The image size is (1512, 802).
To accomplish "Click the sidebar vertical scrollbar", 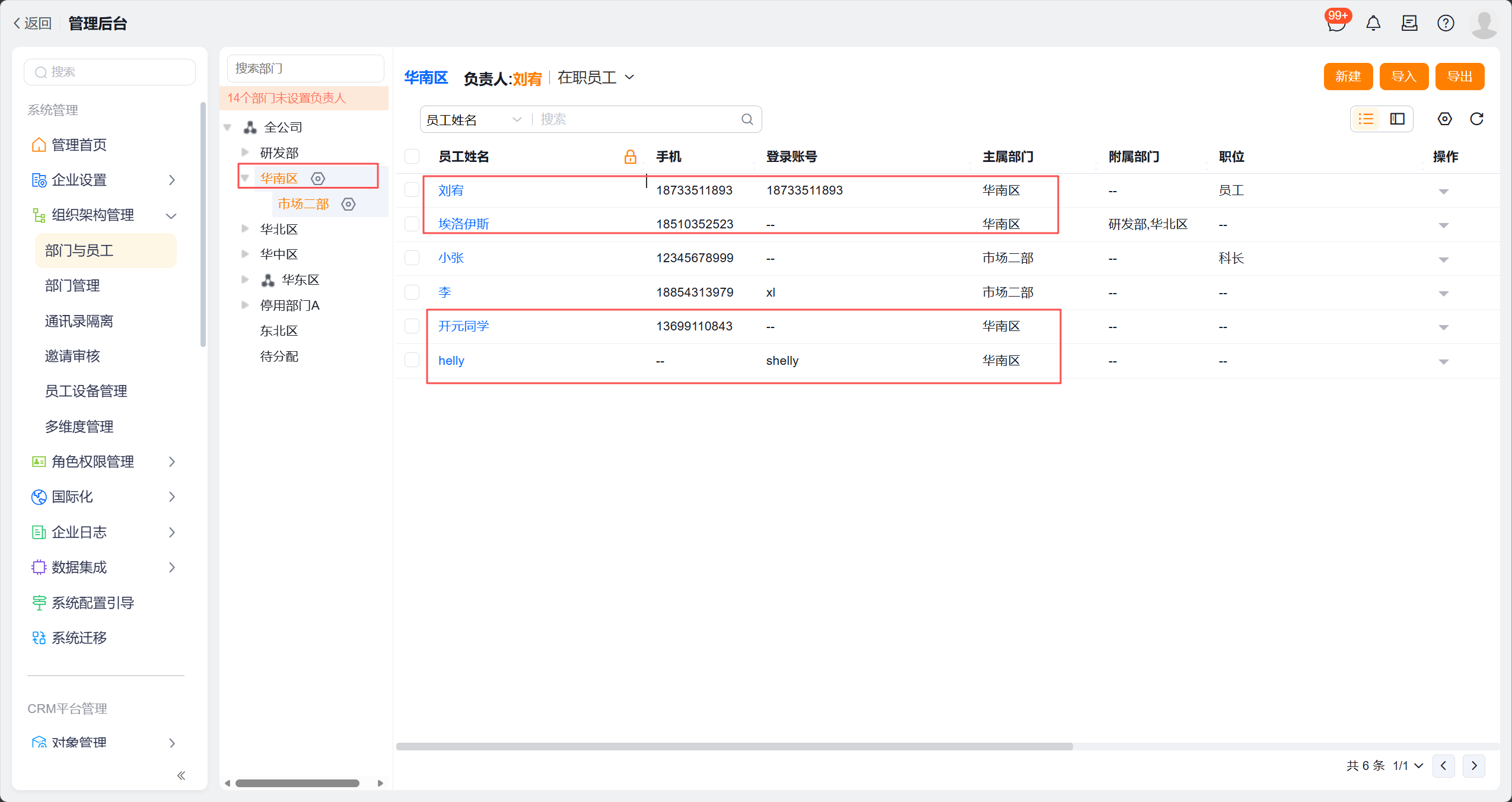I will coord(203,224).
